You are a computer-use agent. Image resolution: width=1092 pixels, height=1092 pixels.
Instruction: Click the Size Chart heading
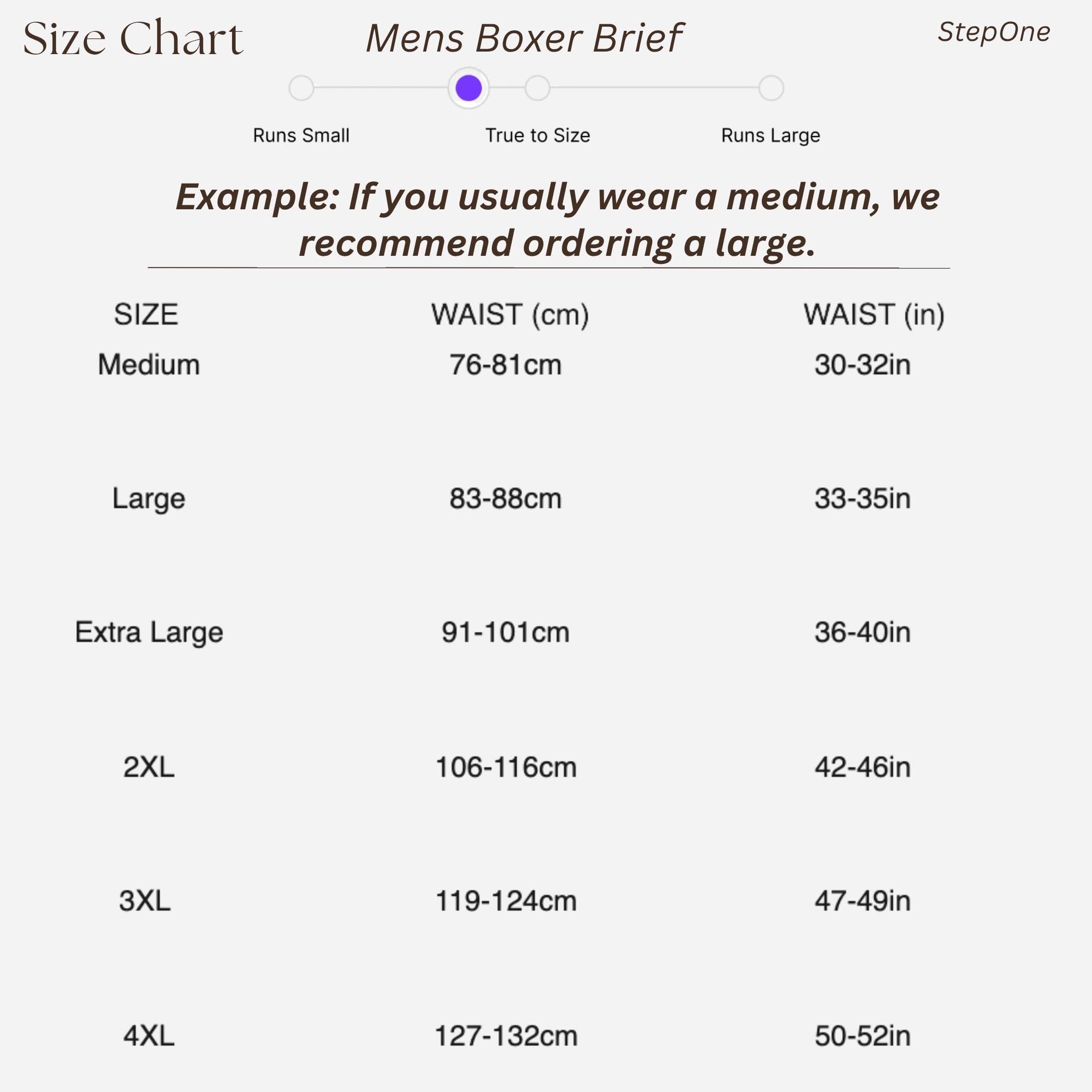[133, 38]
